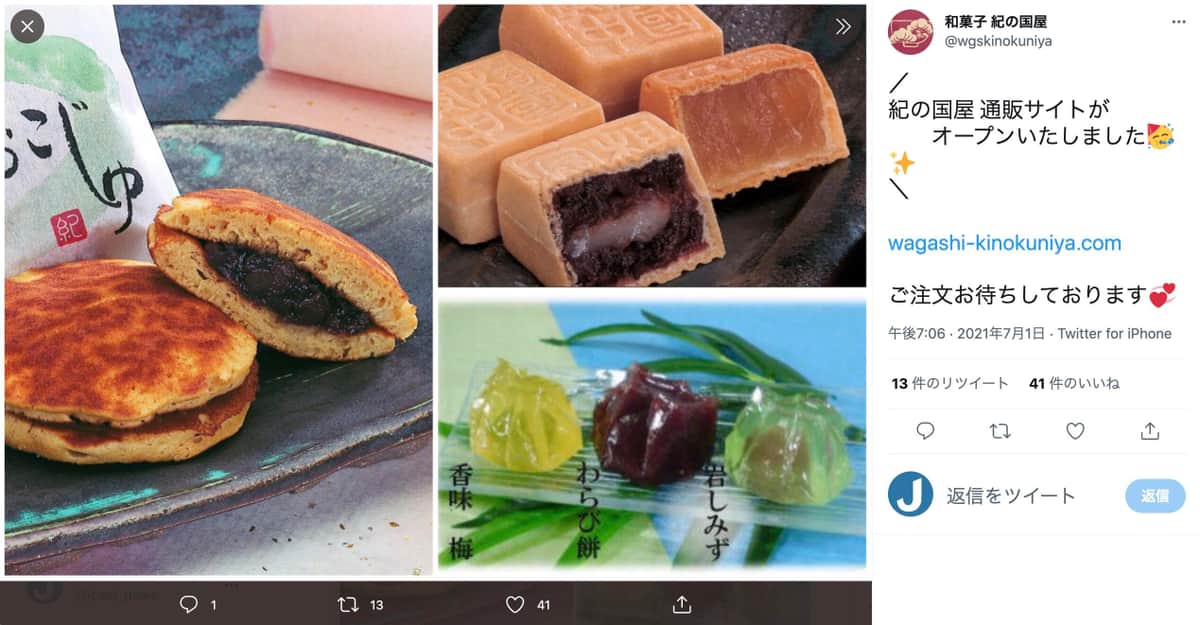1200x625 pixels.
Task: Open the monaka sweets photo top right
Action: 652,146
